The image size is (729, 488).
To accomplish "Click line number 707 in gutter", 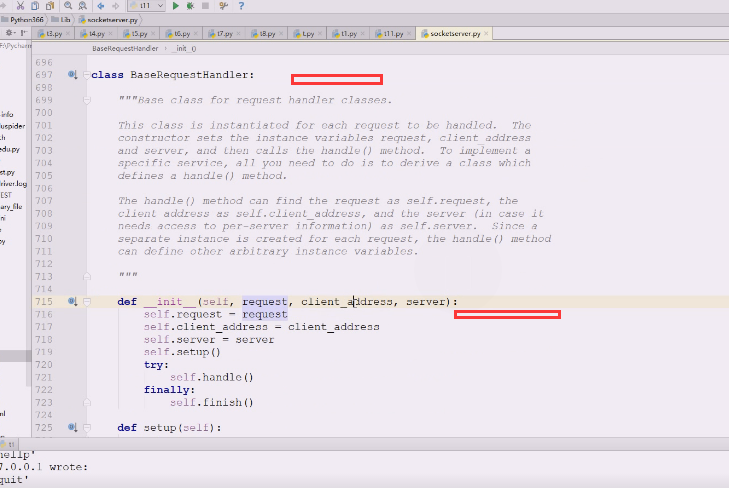I will [44, 201].
